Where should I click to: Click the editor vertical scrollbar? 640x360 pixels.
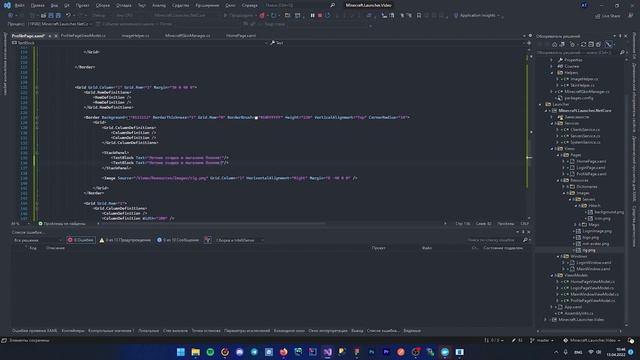click(529, 135)
